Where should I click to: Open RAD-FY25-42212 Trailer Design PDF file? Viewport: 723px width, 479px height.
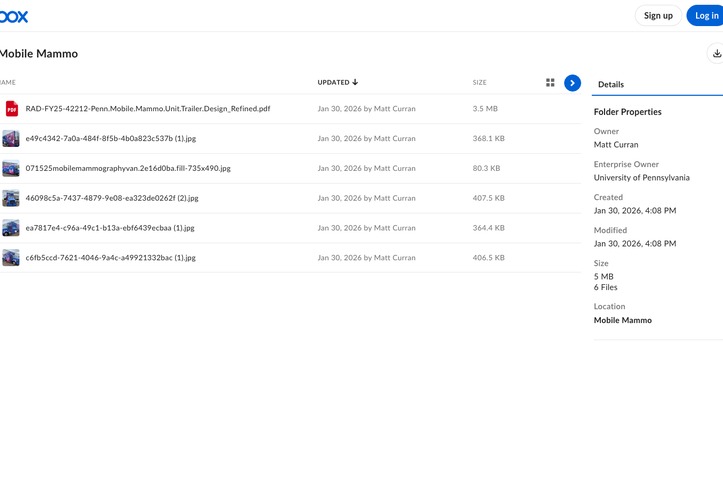[148, 109]
